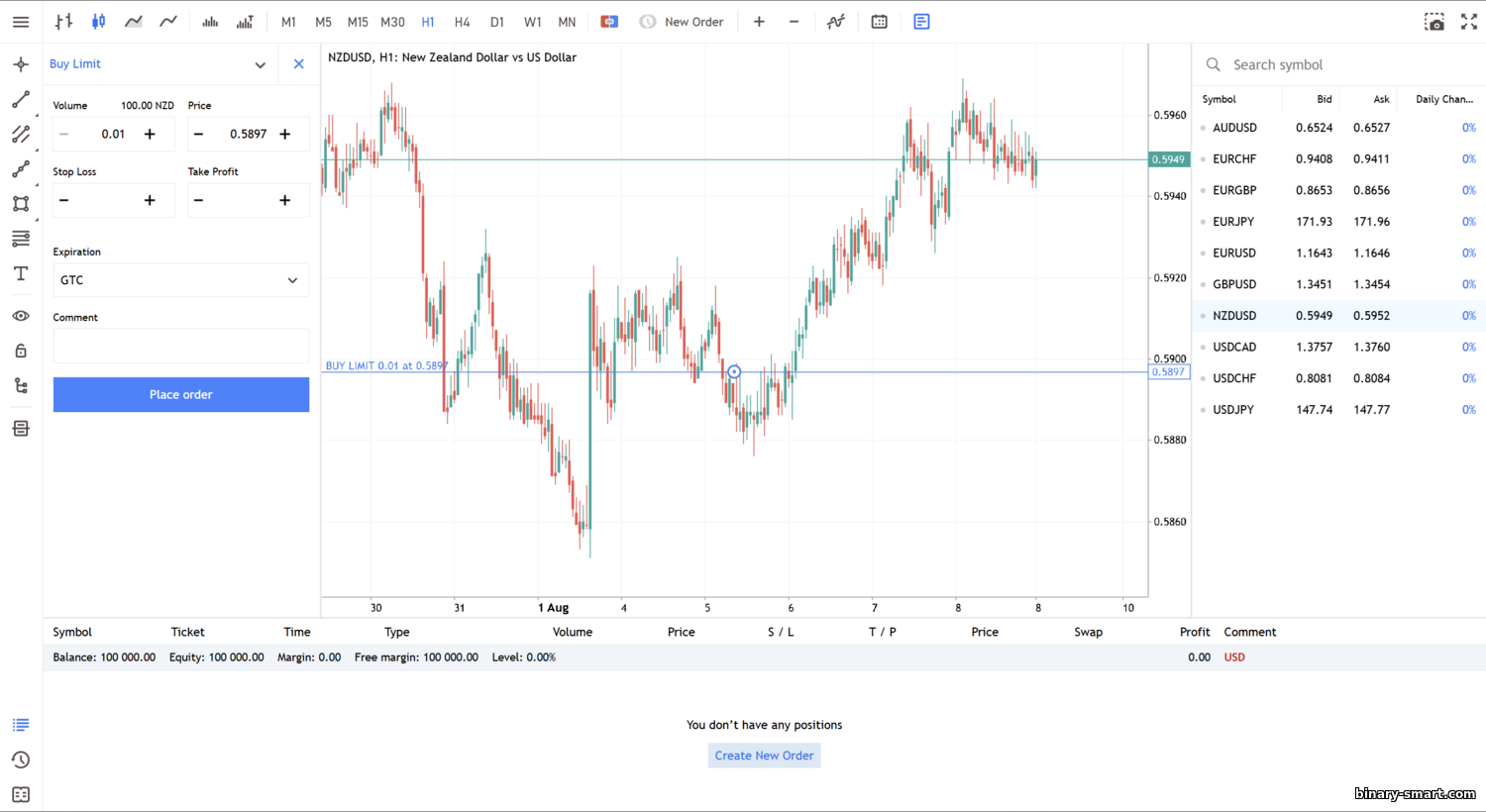Open the economic calendar icon

coord(879,22)
